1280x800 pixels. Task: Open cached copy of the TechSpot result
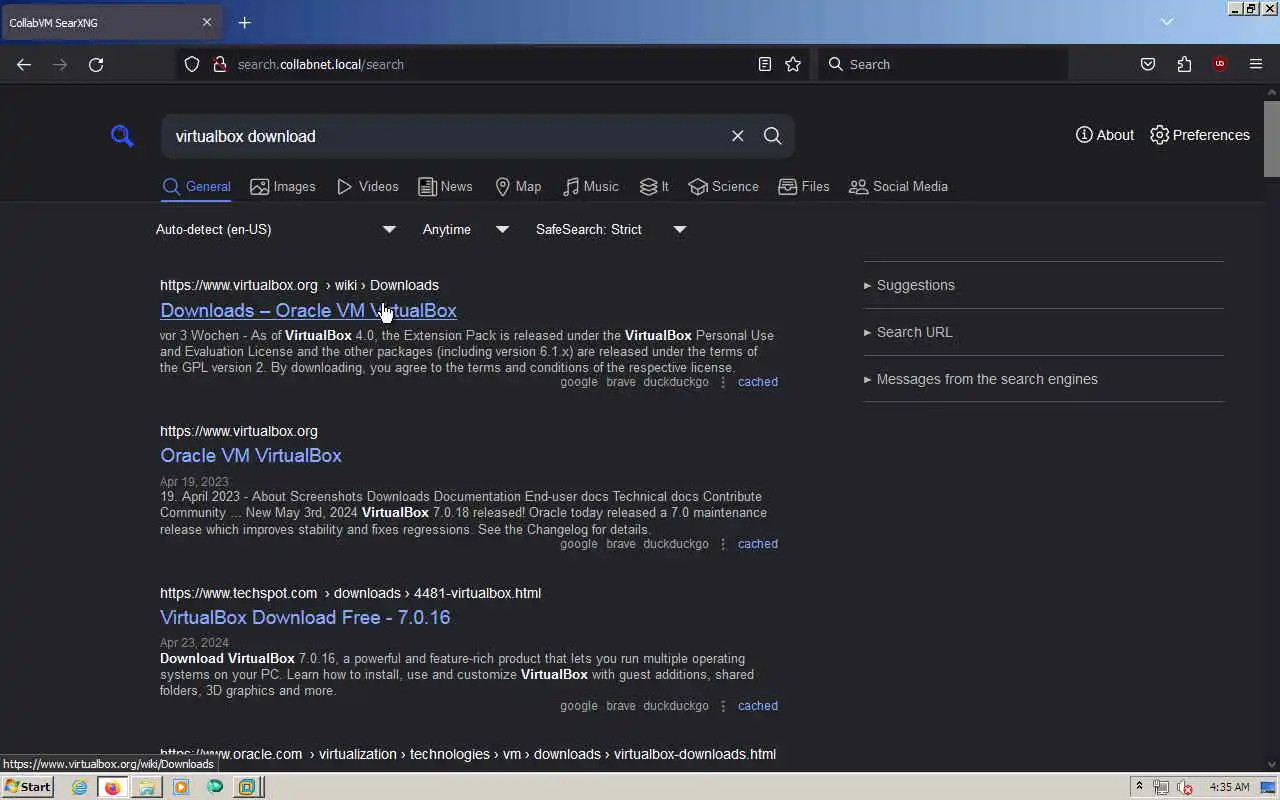click(x=757, y=706)
